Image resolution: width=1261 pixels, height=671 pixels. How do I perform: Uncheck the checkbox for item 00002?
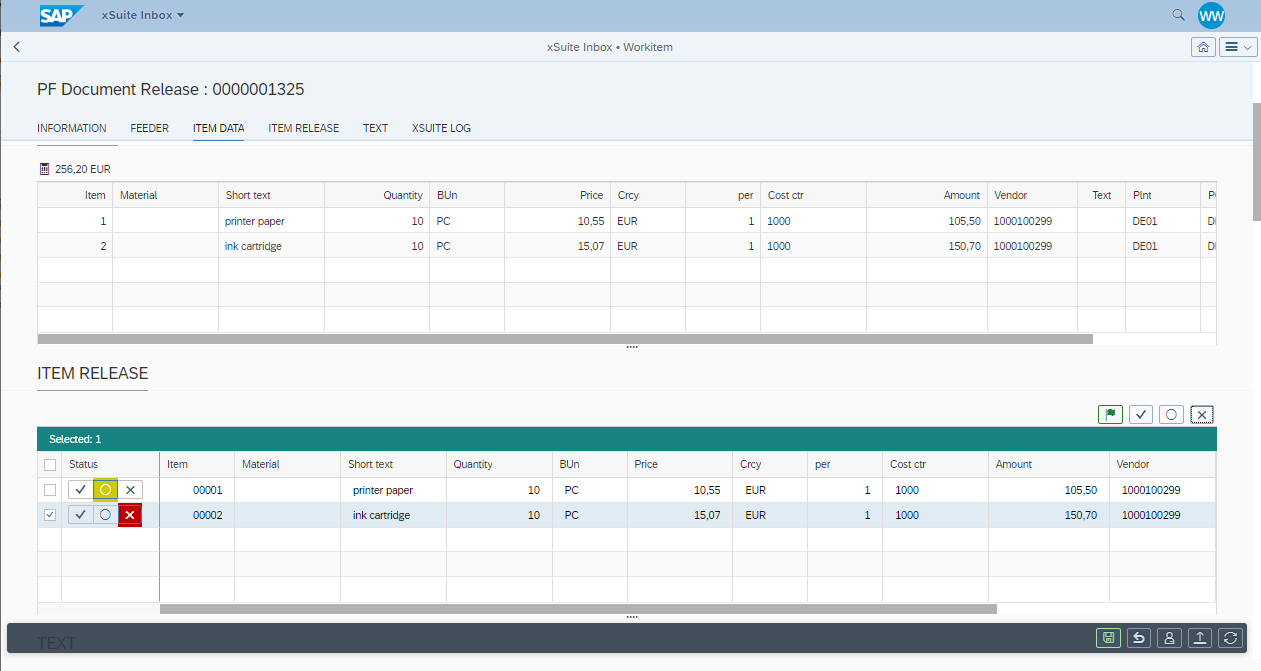(50, 515)
